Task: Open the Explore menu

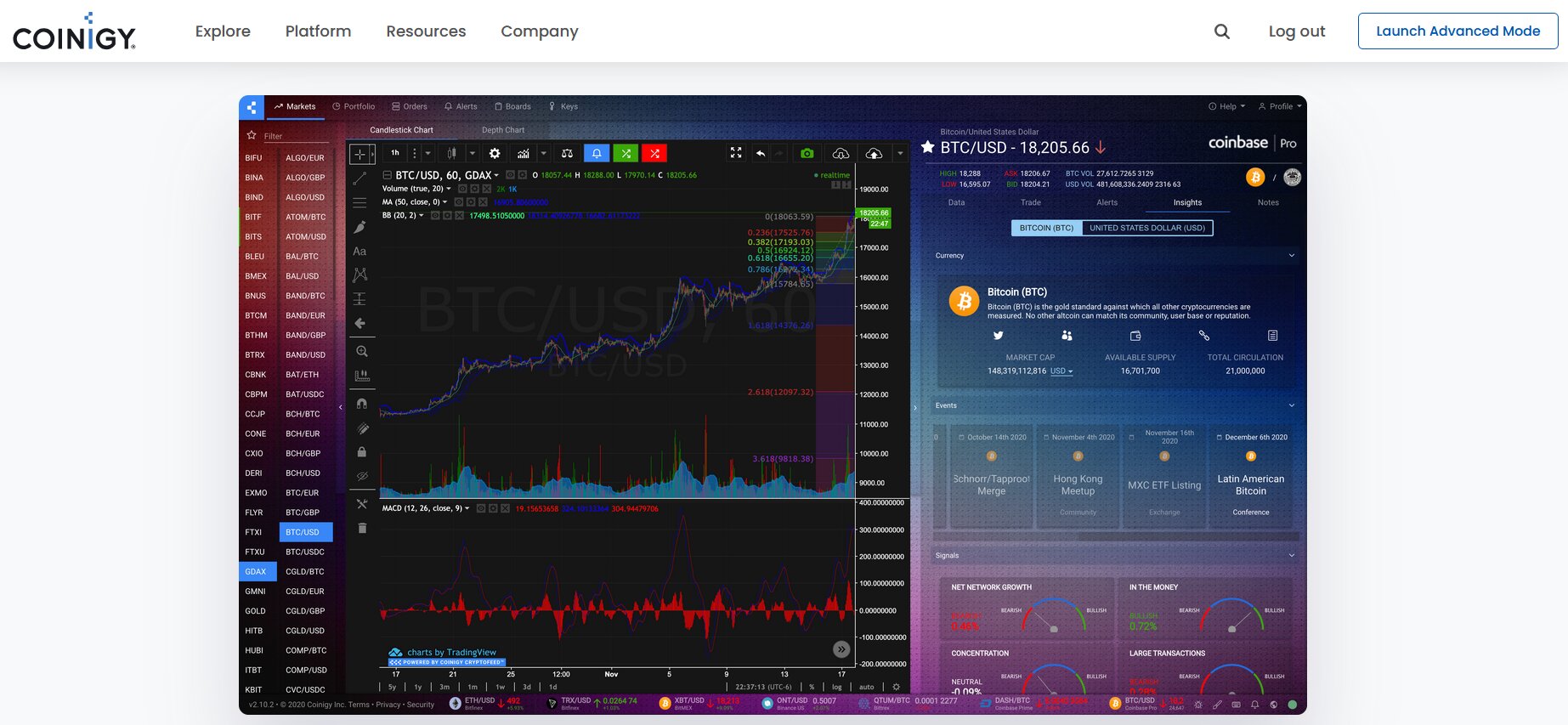Action: coord(223,31)
